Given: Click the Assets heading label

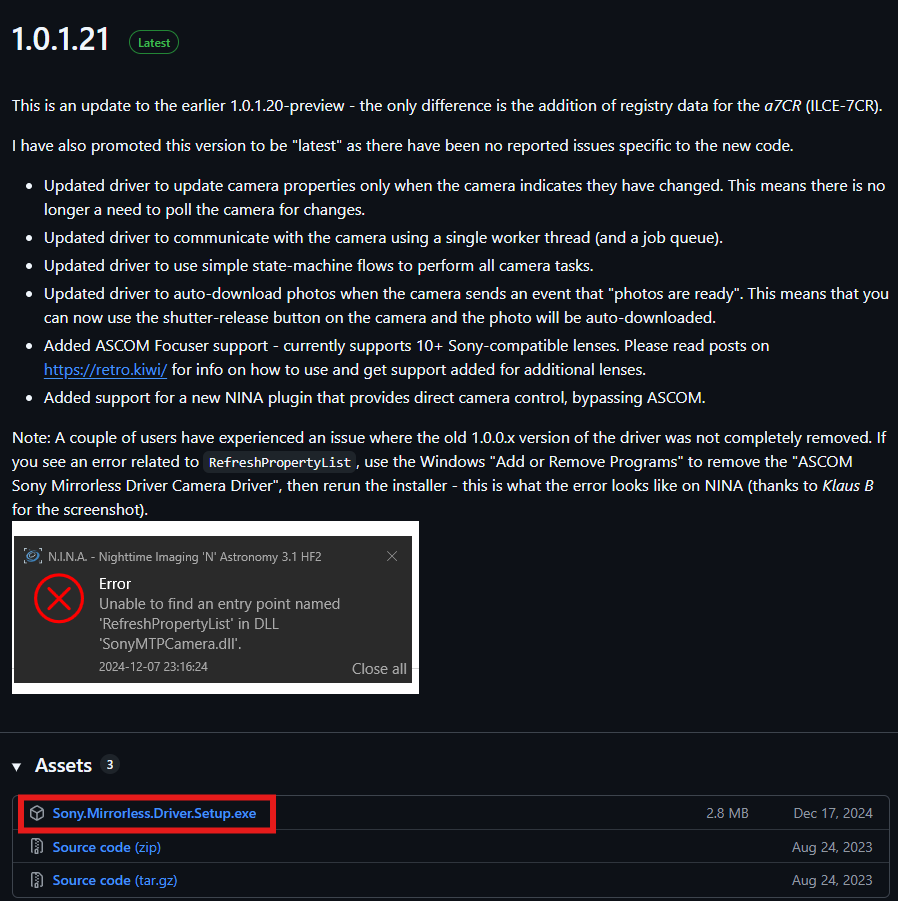Looking at the screenshot, I should (63, 765).
